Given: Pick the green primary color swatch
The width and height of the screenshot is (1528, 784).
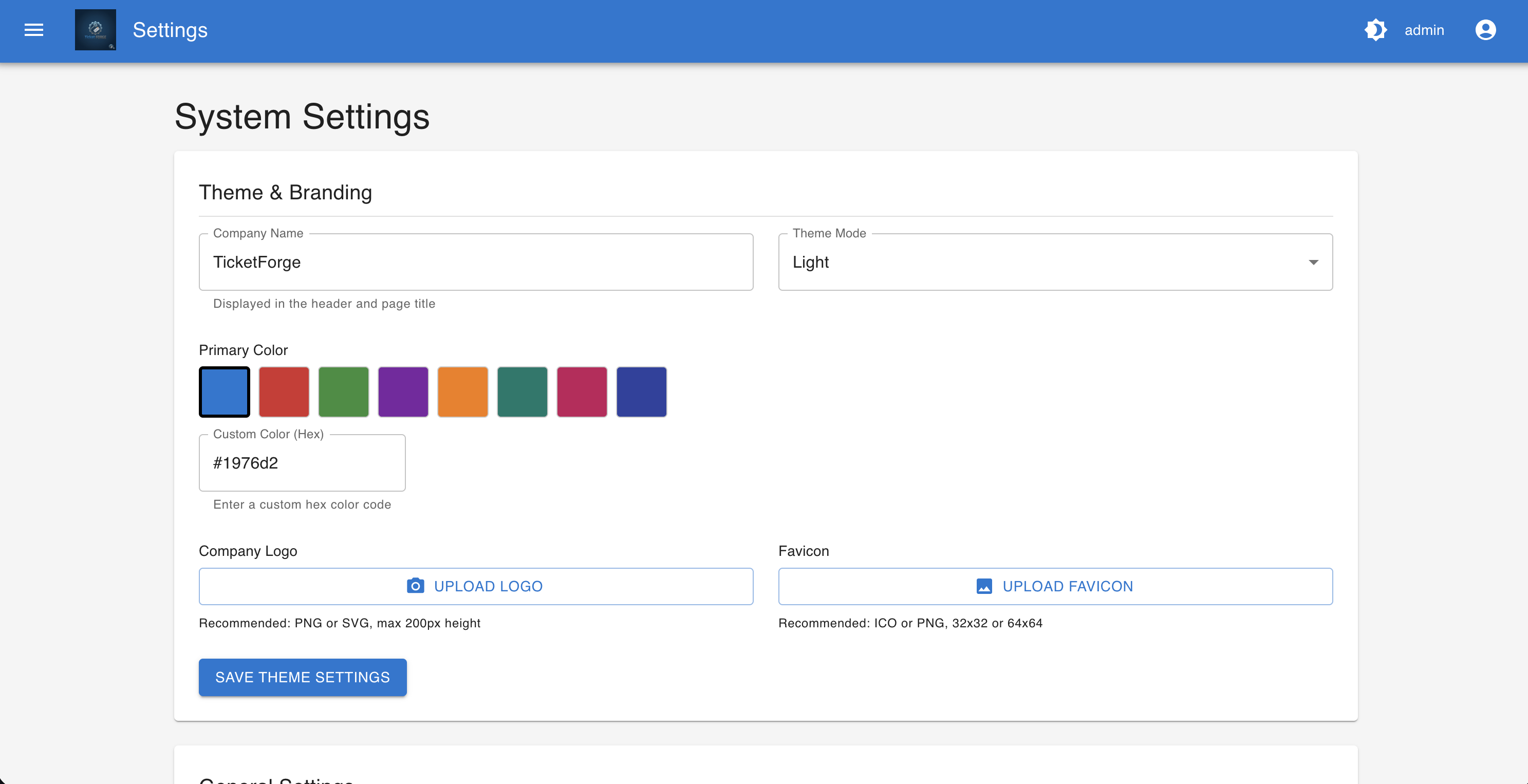Looking at the screenshot, I should click(343, 392).
